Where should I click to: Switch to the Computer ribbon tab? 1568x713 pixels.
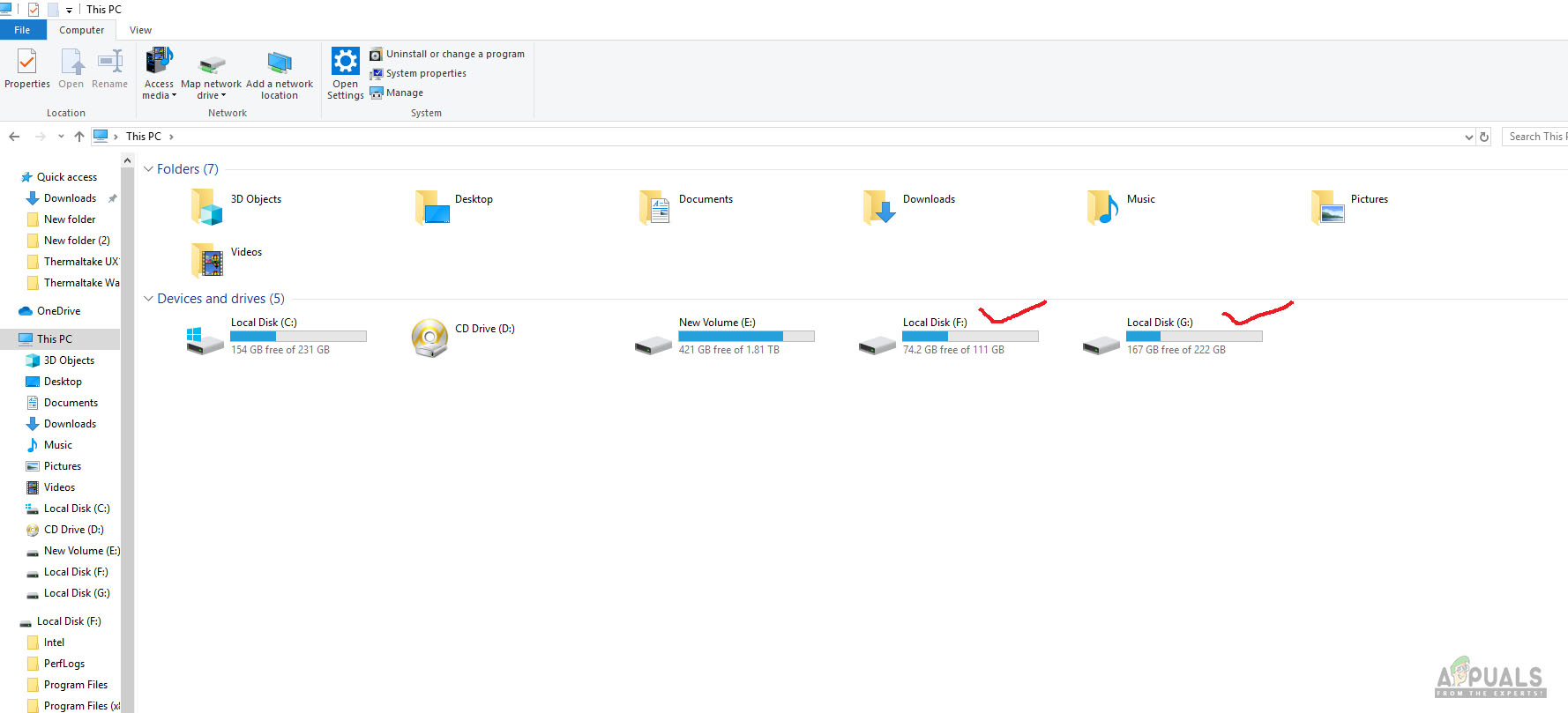(x=81, y=30)
